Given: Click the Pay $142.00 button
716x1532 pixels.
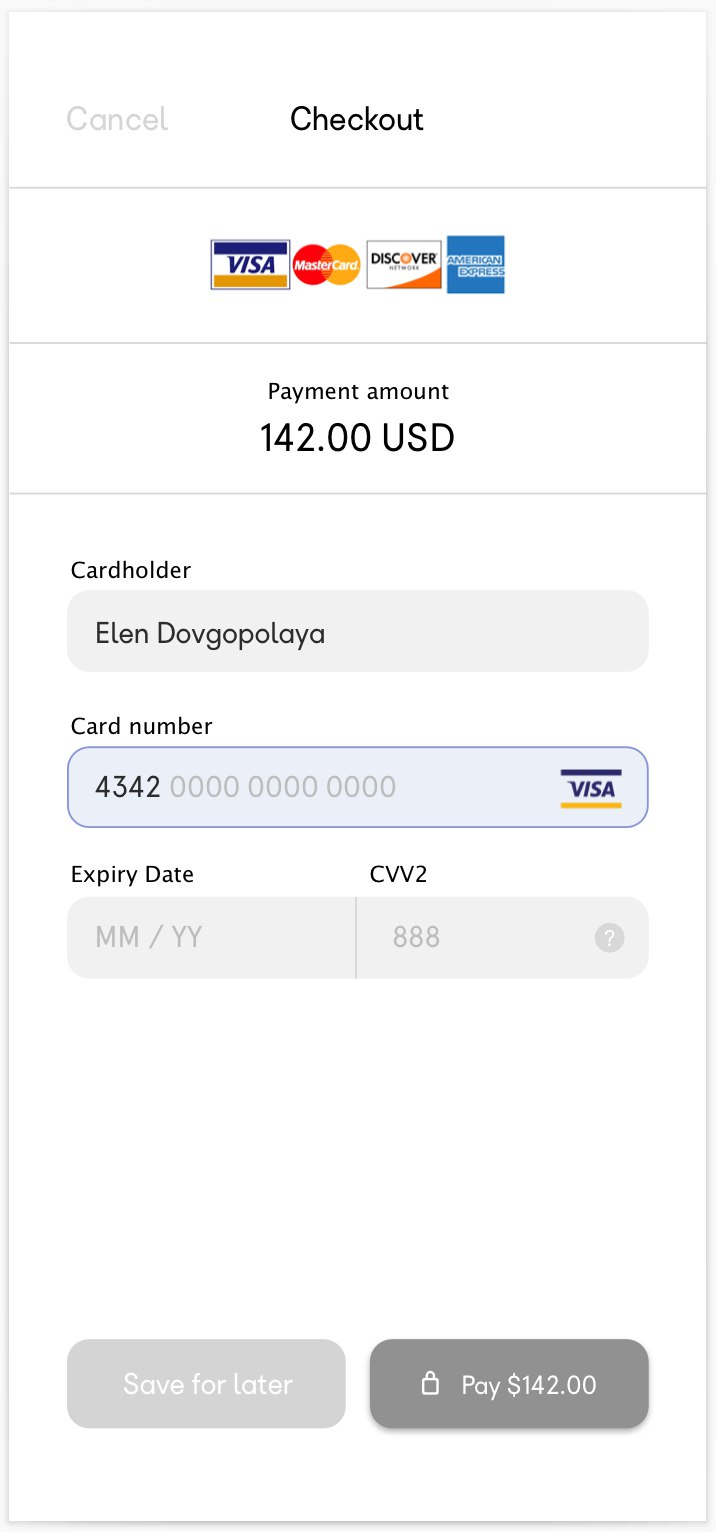Looking at the screenshot, I should [x=509, y=1384].
